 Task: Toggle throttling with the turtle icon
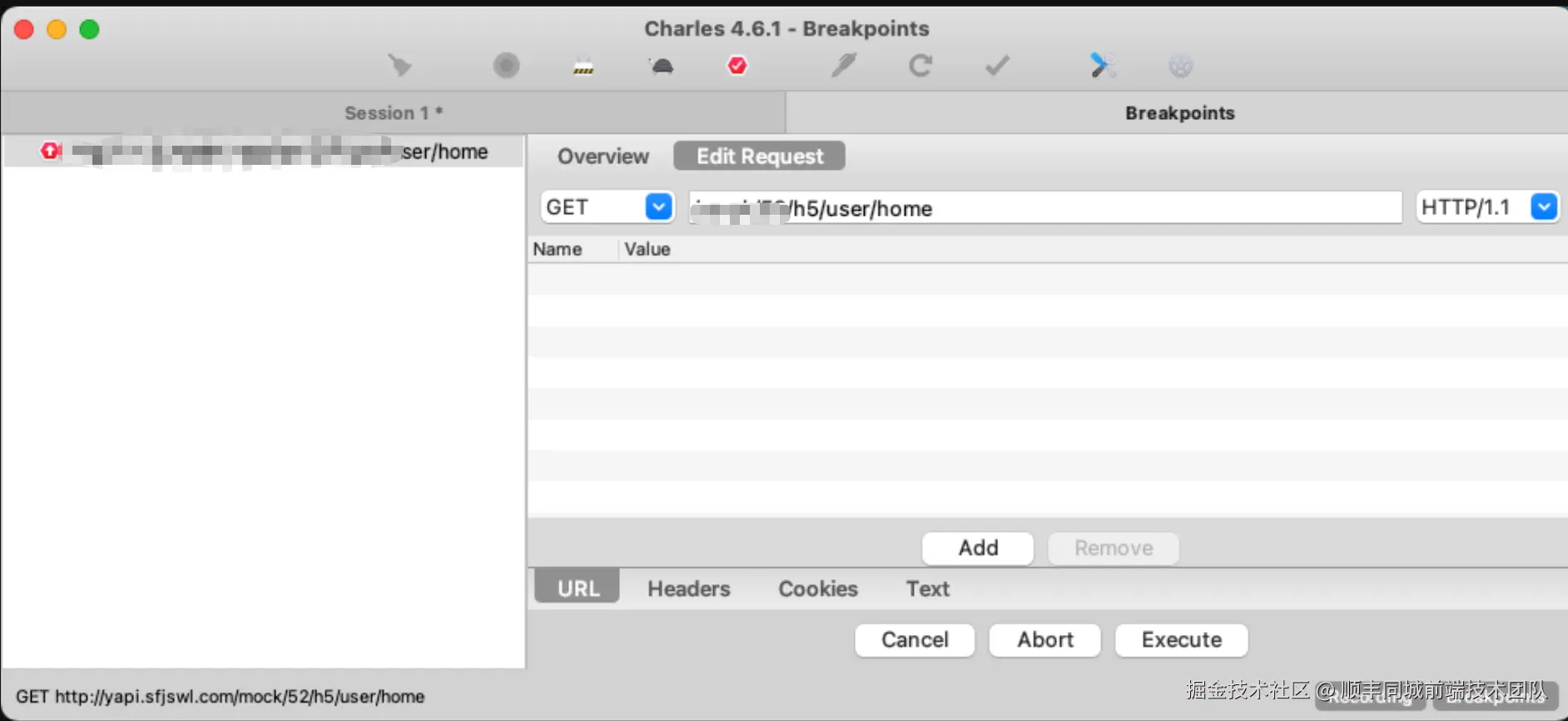click(x=662, y=66)
